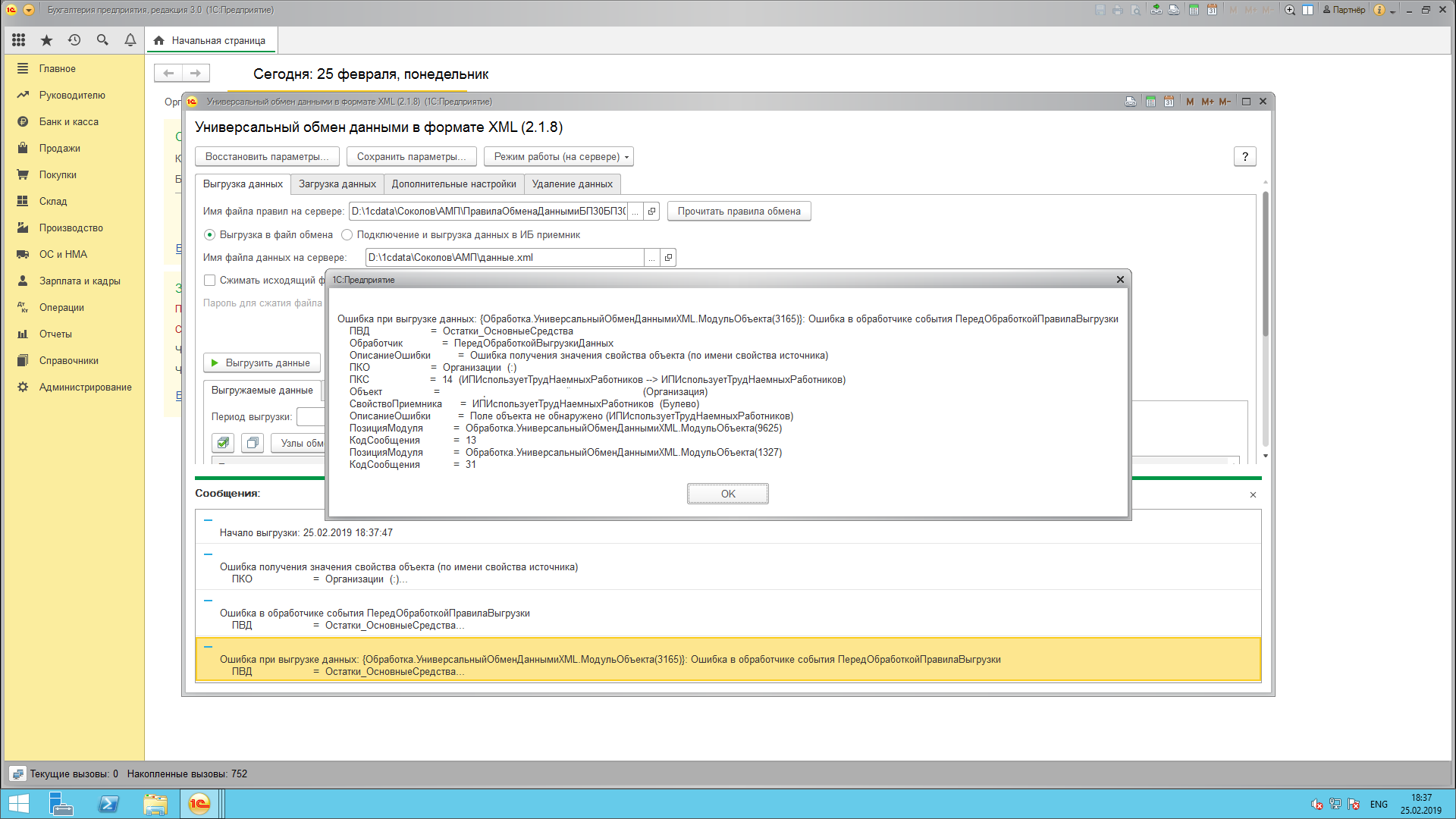The height and width of the screenshot is (819, 1456).
Task: Open 'Банк и касса' section
Action: pos(68,122)
